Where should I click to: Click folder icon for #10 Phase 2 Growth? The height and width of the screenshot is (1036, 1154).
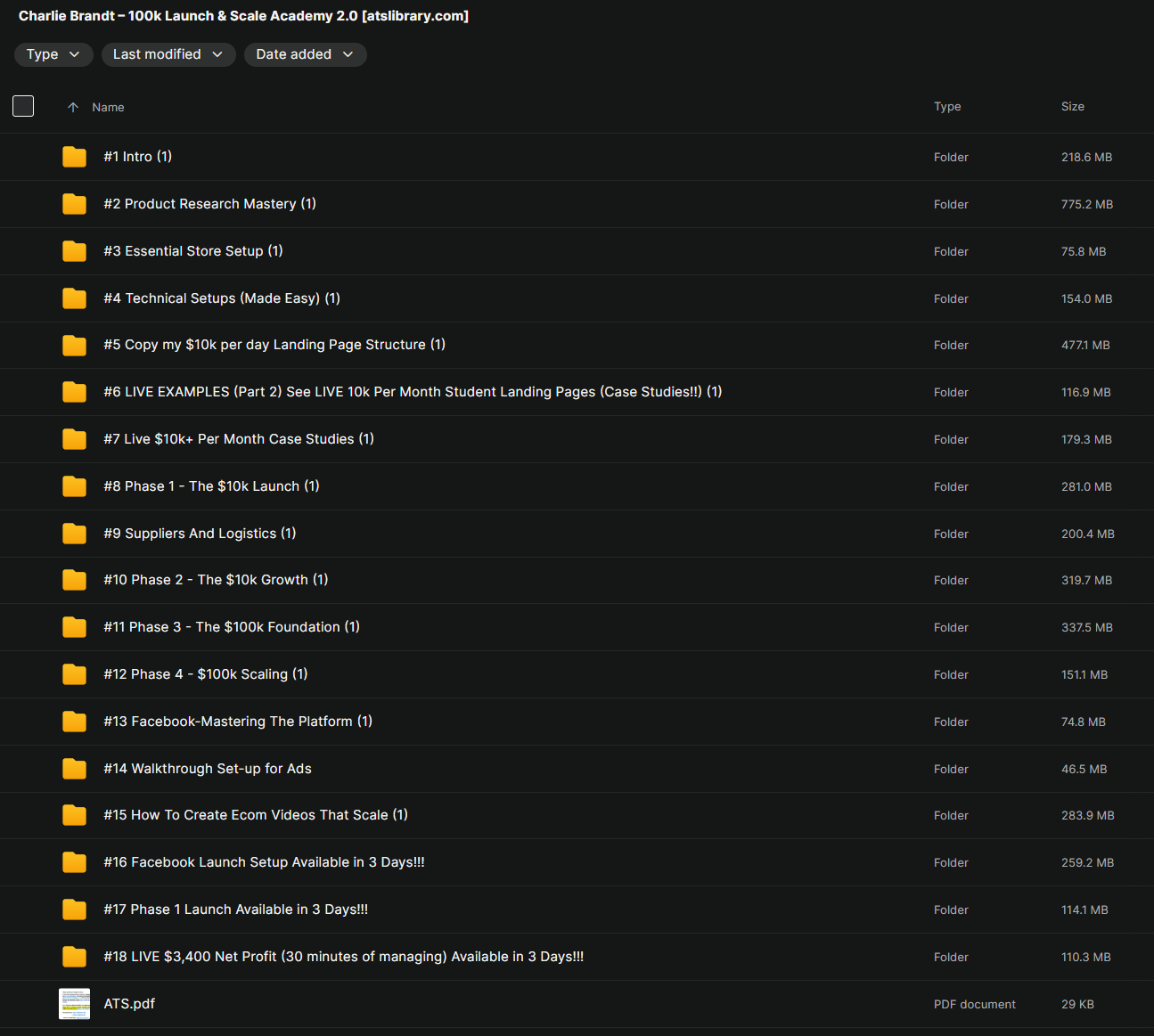pyautogui.click(x=75, y=580)
